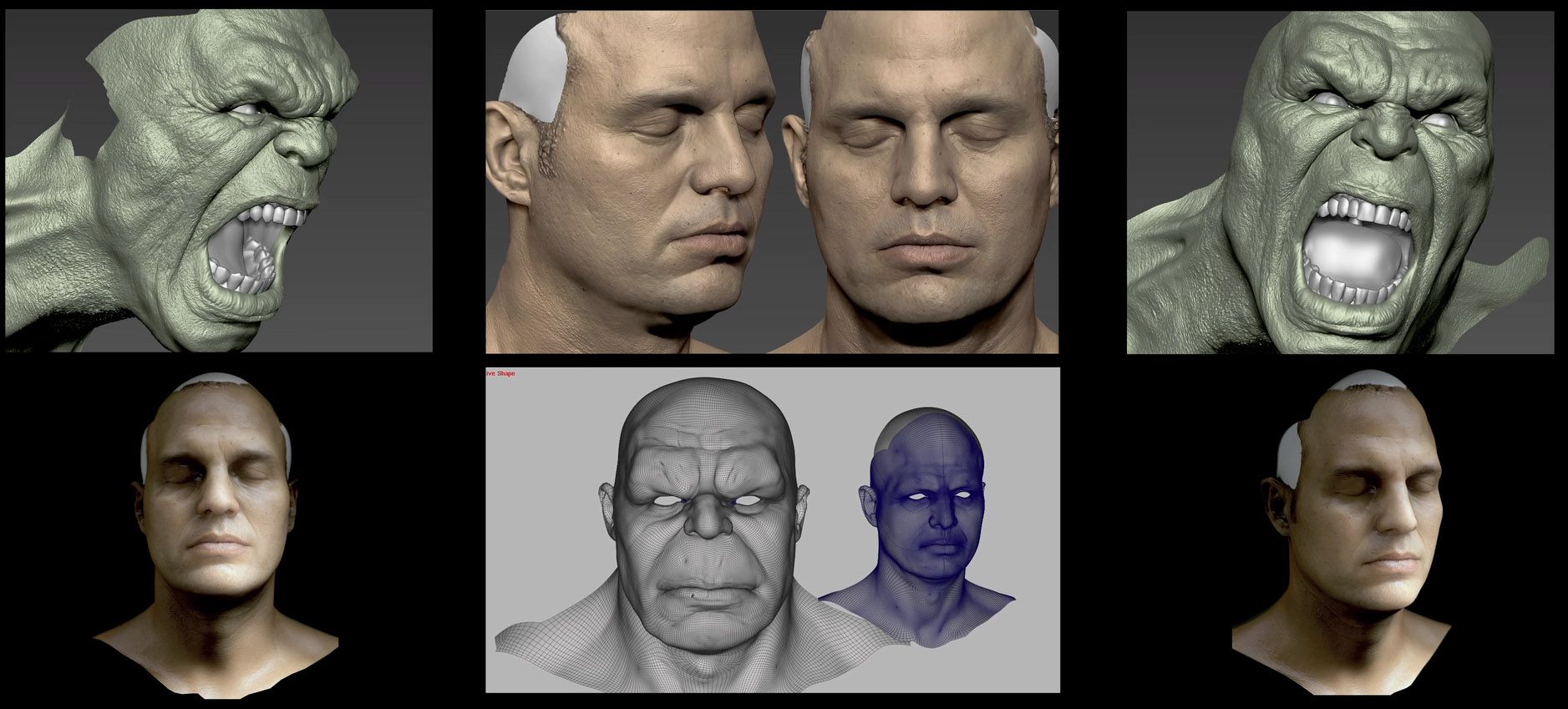Select the blue wireframe human head in viewport

click(x=927, y=526)
